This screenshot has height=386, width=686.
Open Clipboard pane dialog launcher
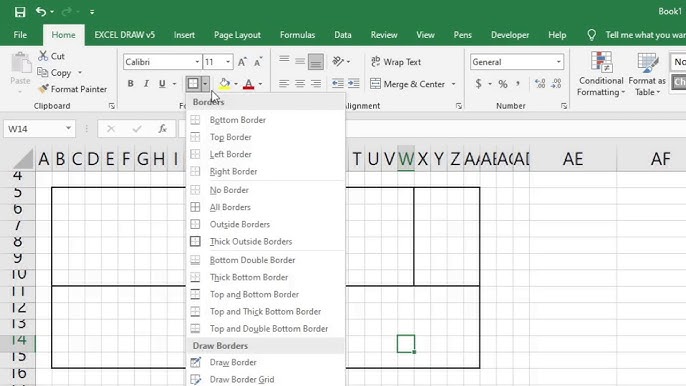[x=112, y=106]
